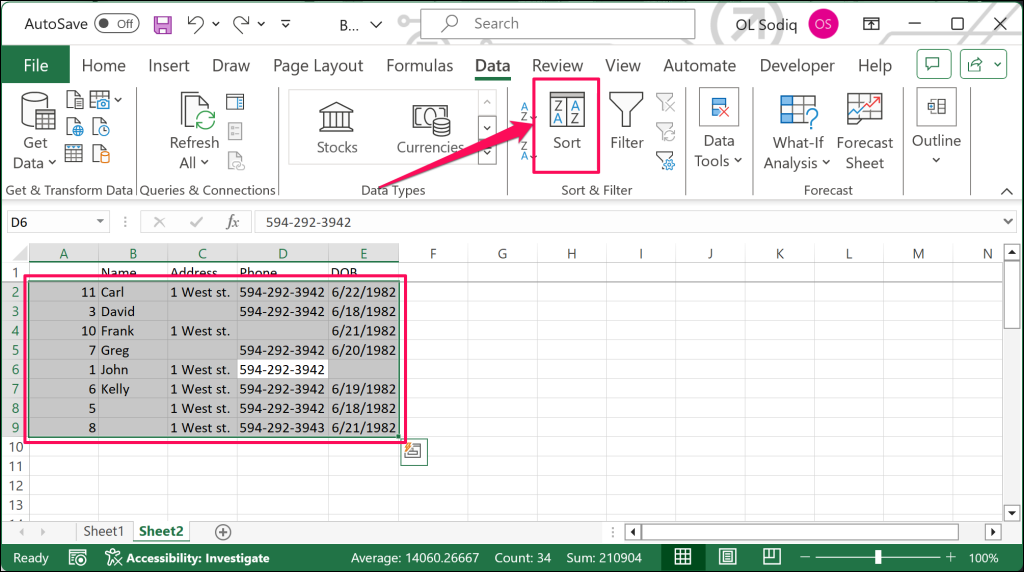Image resolution: width=1024 pixels, height=572 pixels.
Task: Toggle the AutoSave switch
Action: point(117,23)
